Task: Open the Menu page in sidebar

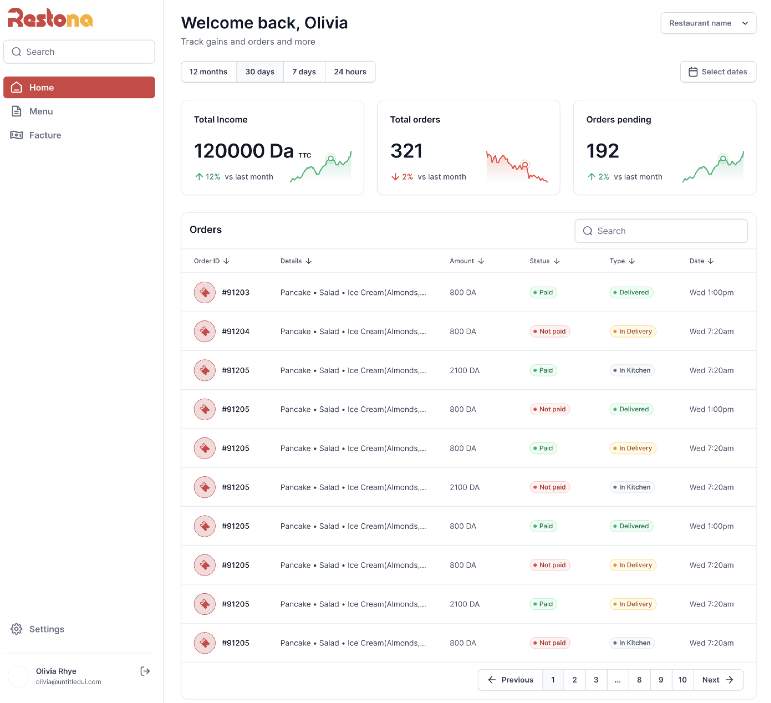Action: [x=79, y=111]
